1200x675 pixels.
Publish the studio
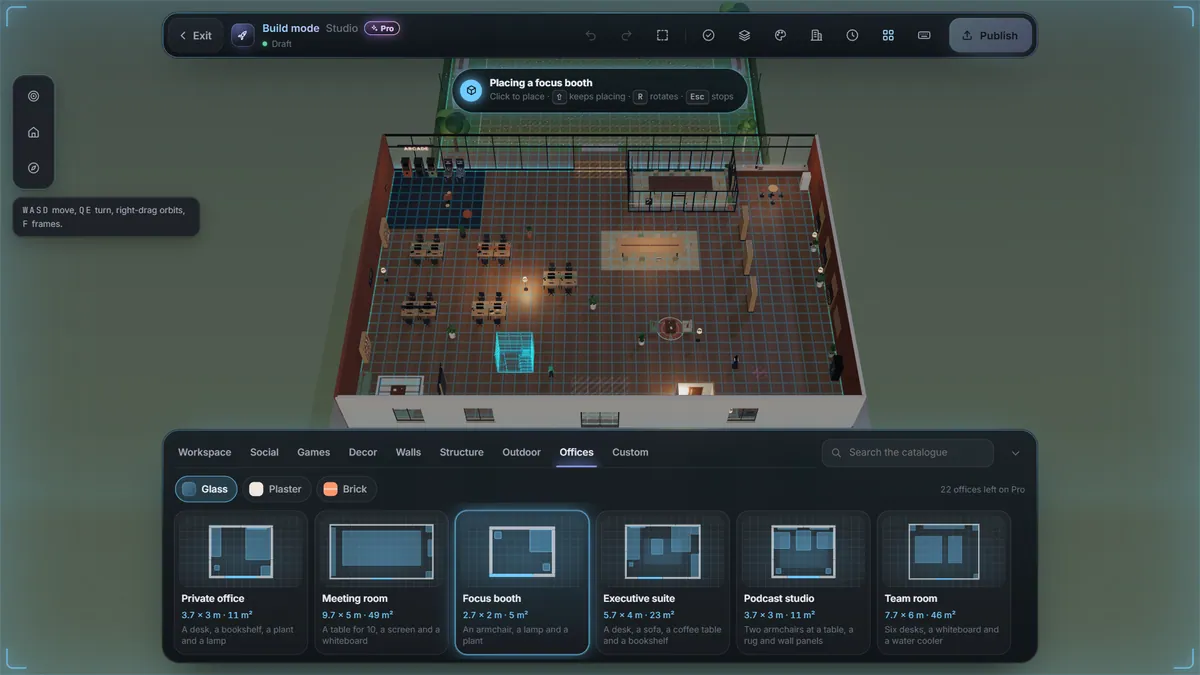tap(989, 35)
